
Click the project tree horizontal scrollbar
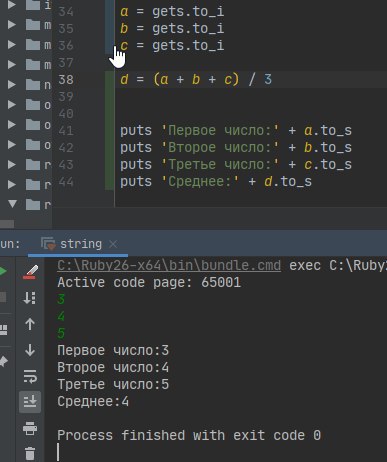tap(7, 224)
